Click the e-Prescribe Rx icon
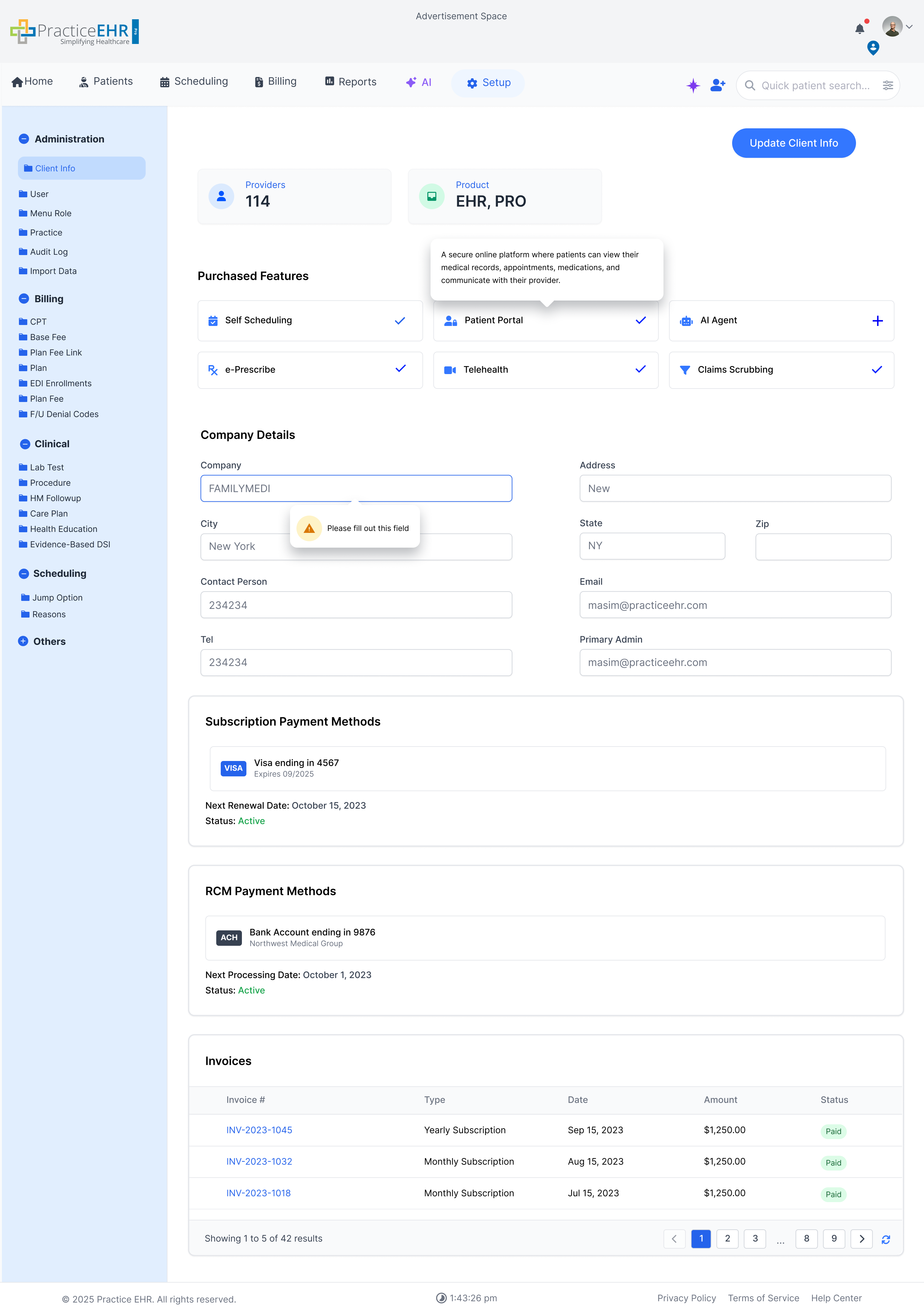924x1316 pixels. click(213, 370)
